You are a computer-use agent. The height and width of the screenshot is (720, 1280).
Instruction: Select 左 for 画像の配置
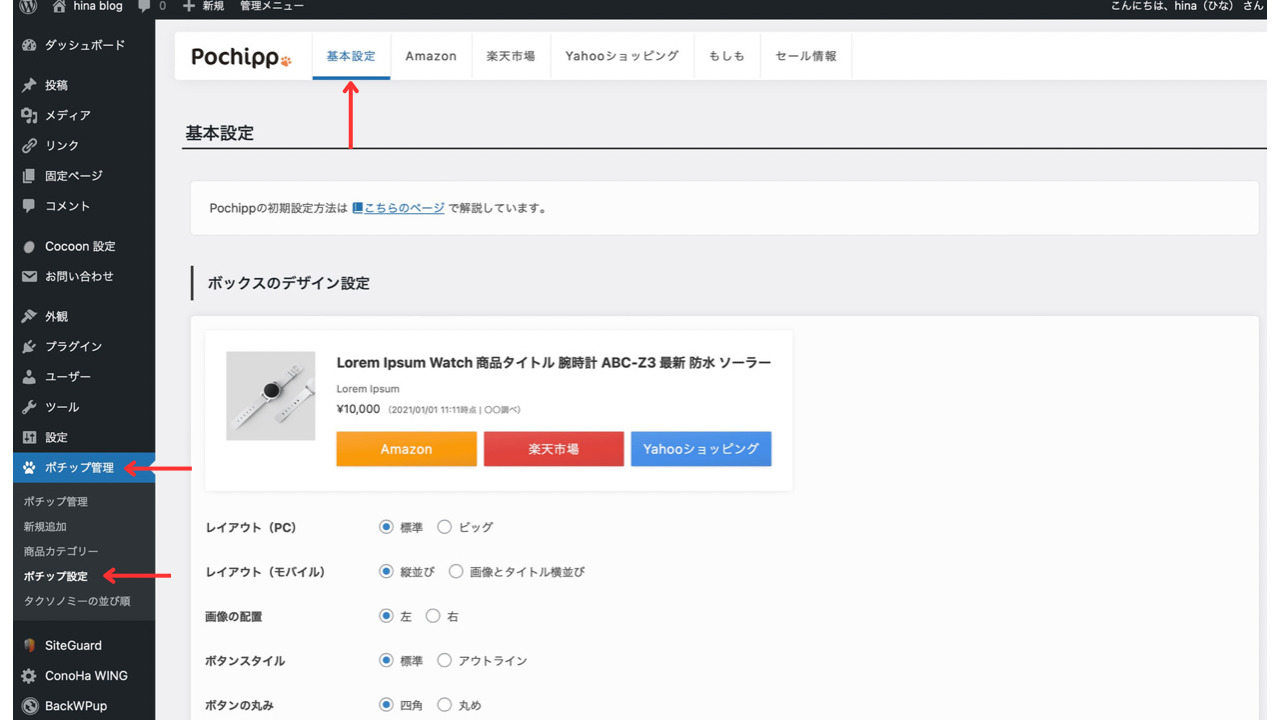[x=386, y=616]
